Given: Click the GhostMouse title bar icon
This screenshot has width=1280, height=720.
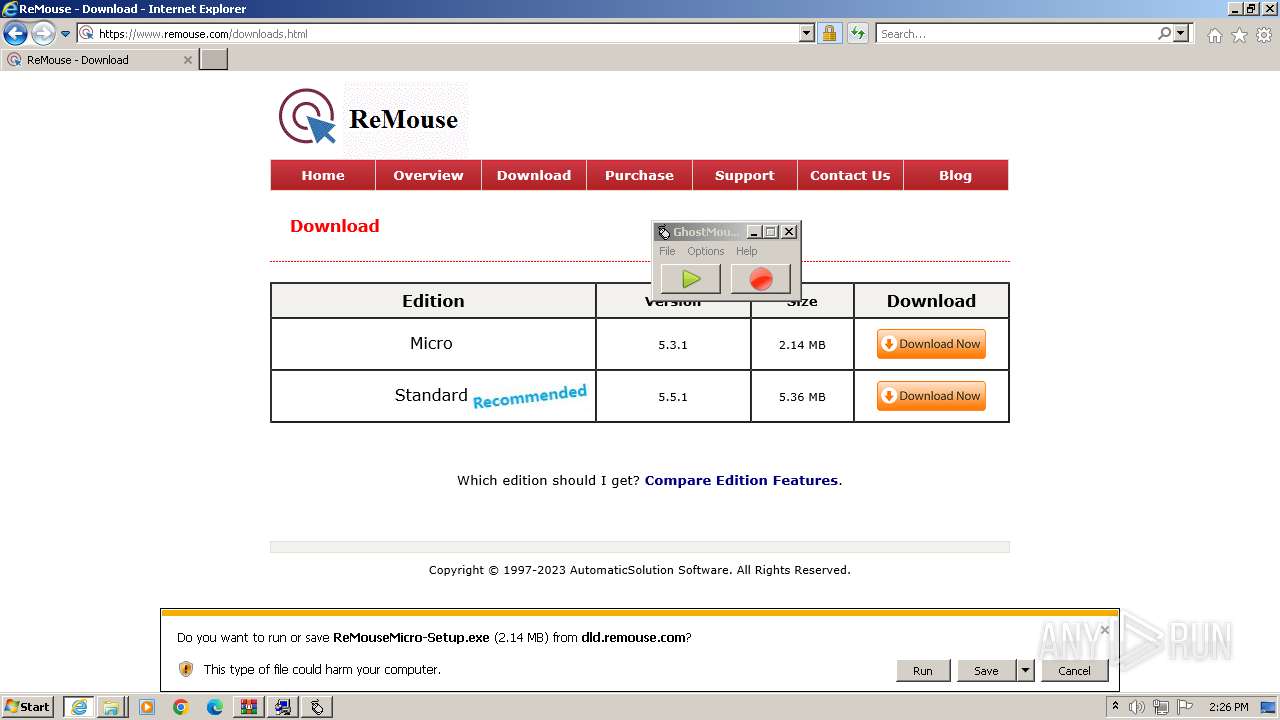Looking at the screenshot, I should [664, 232].
